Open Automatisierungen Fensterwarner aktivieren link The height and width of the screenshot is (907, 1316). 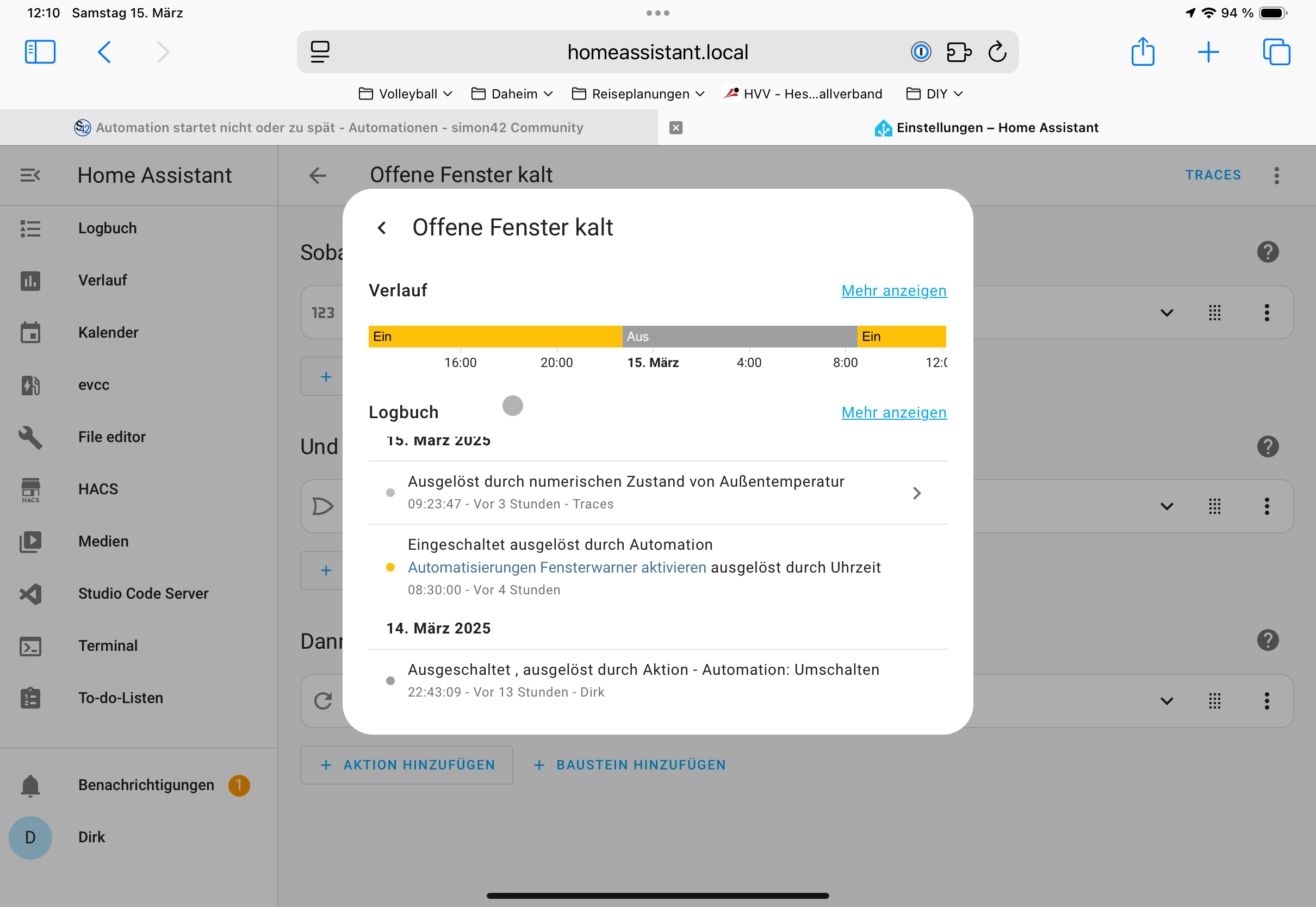tap(556, 568)
